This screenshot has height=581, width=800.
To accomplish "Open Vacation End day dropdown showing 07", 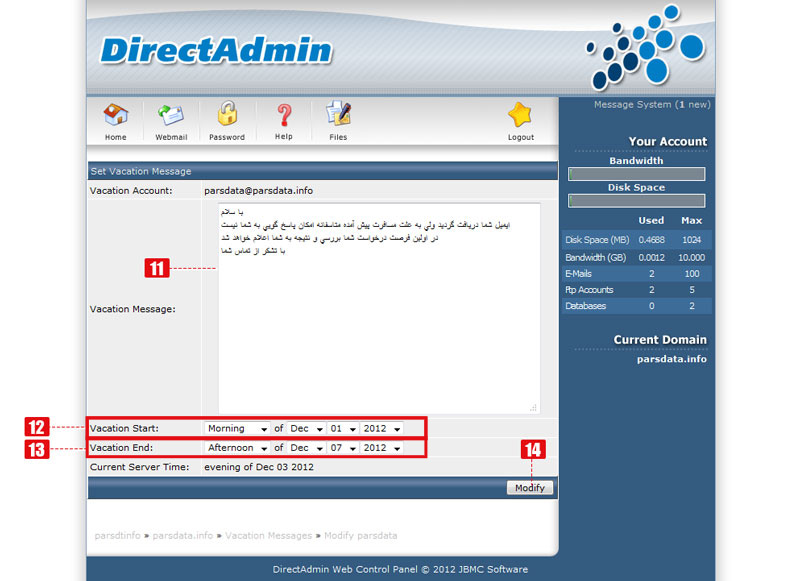I will click(x=343, y=448).
